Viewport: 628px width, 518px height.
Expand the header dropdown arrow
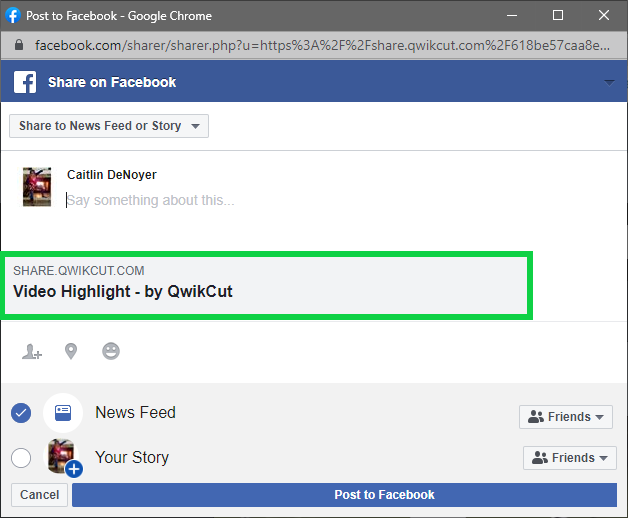(609, 83)
